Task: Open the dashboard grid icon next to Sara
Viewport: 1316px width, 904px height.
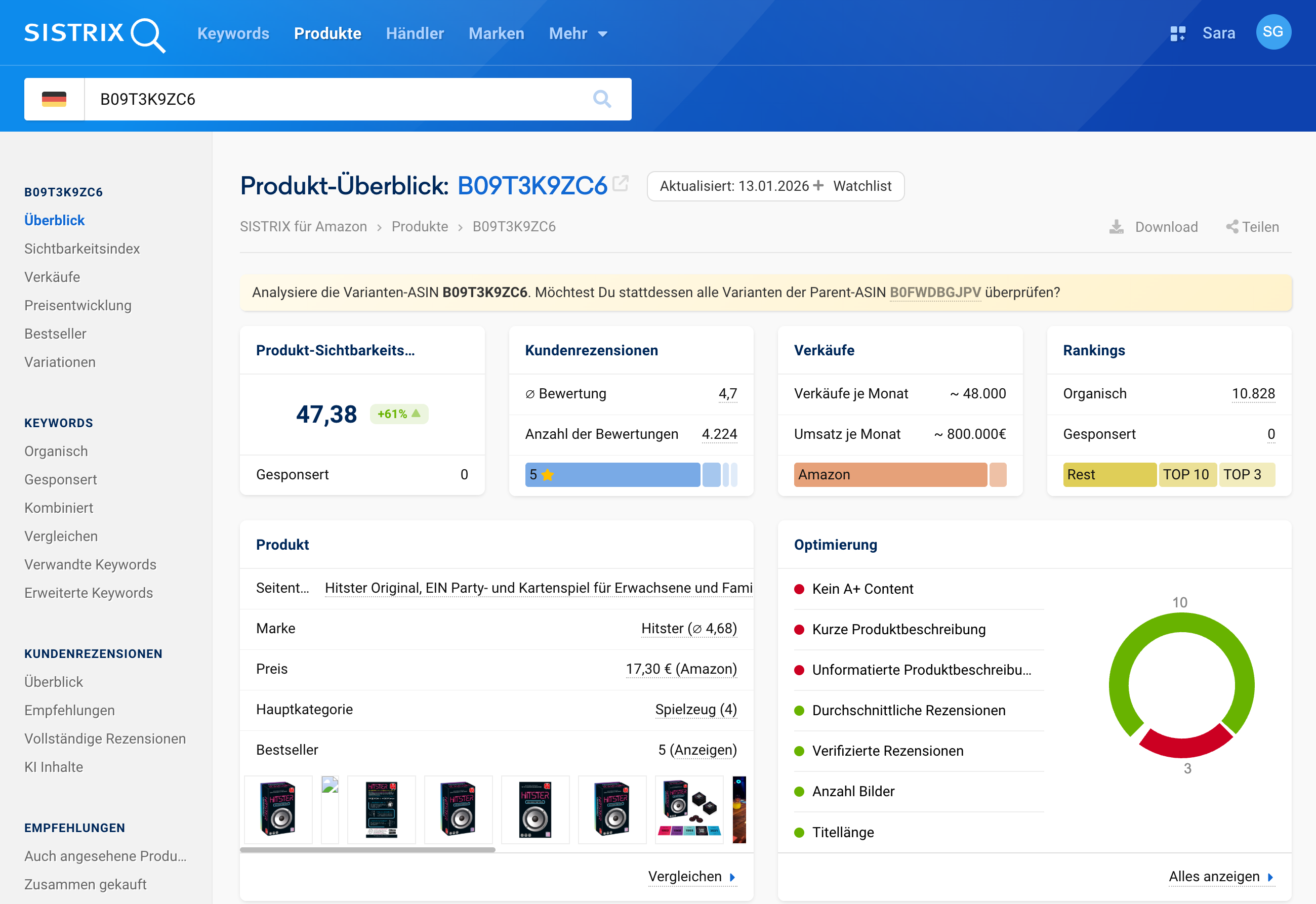Action: point(1177,33)
